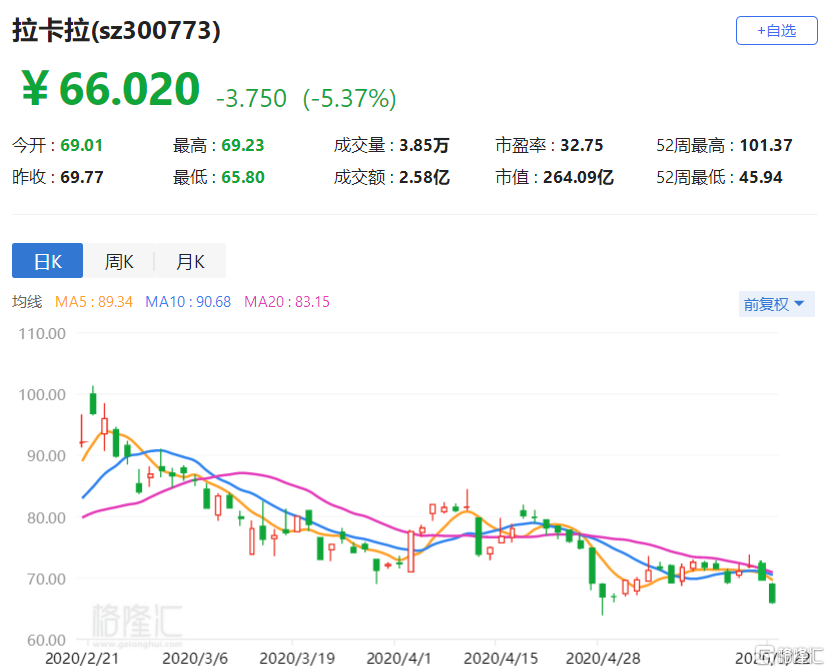This screenshot has height=672, width=830.
Task: Switch to 周K weekly chart tab
Action: click(x=119, y=261)
